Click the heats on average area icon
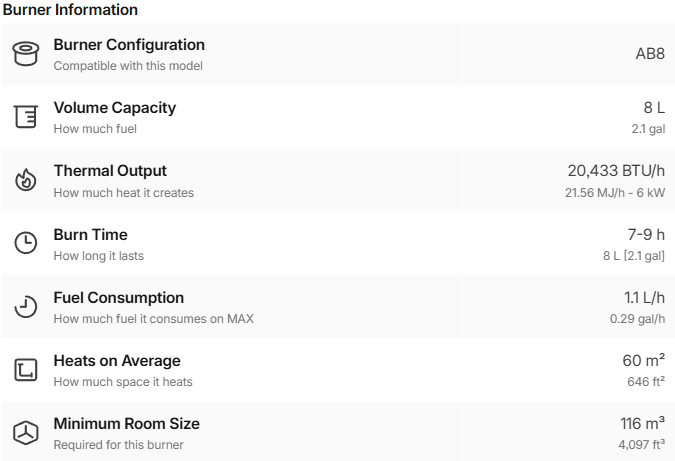 tap(25, 370)
